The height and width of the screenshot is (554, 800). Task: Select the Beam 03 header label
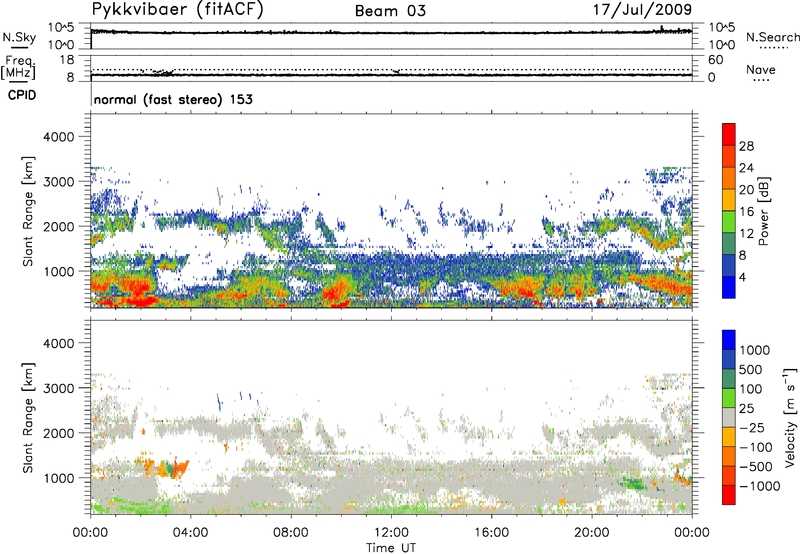pyautogui.click(x=390, y=11)
